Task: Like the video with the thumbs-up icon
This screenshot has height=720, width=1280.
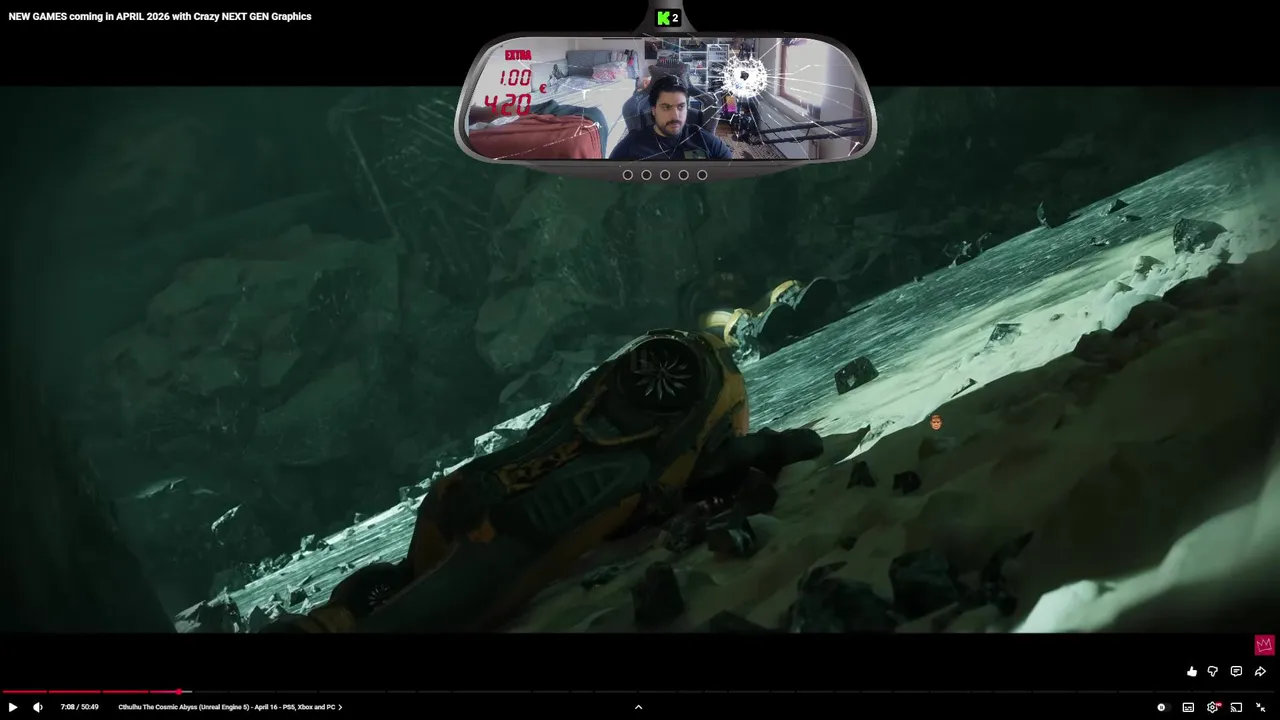Action: tap(1191, 672)
